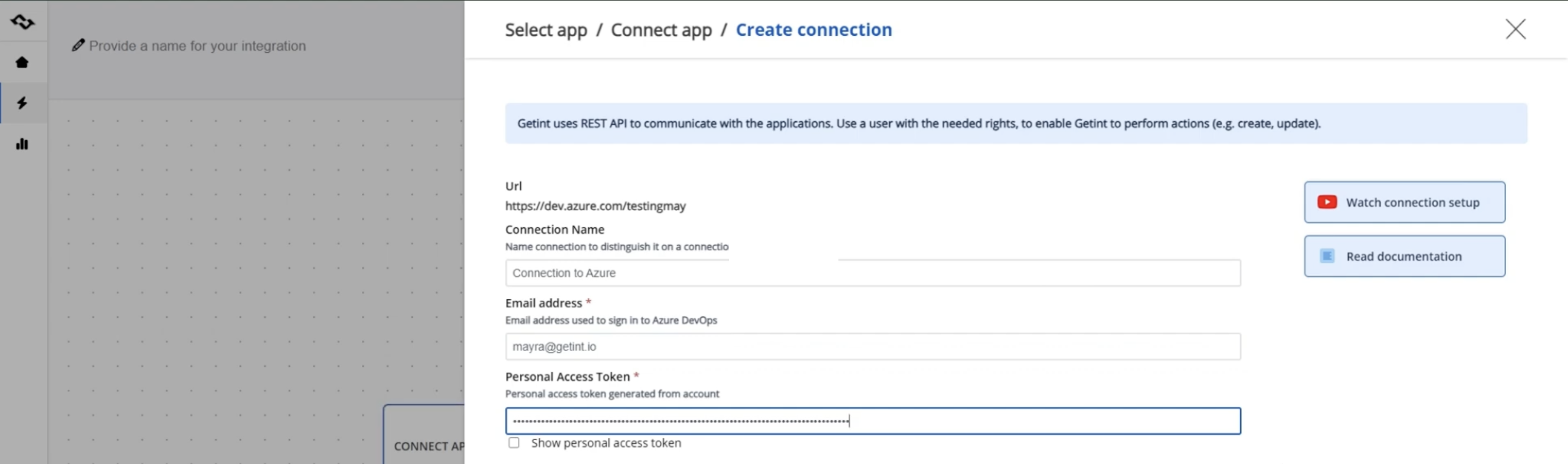
Task: Open the bar chart reports icon
Action: tap(22, 143)
